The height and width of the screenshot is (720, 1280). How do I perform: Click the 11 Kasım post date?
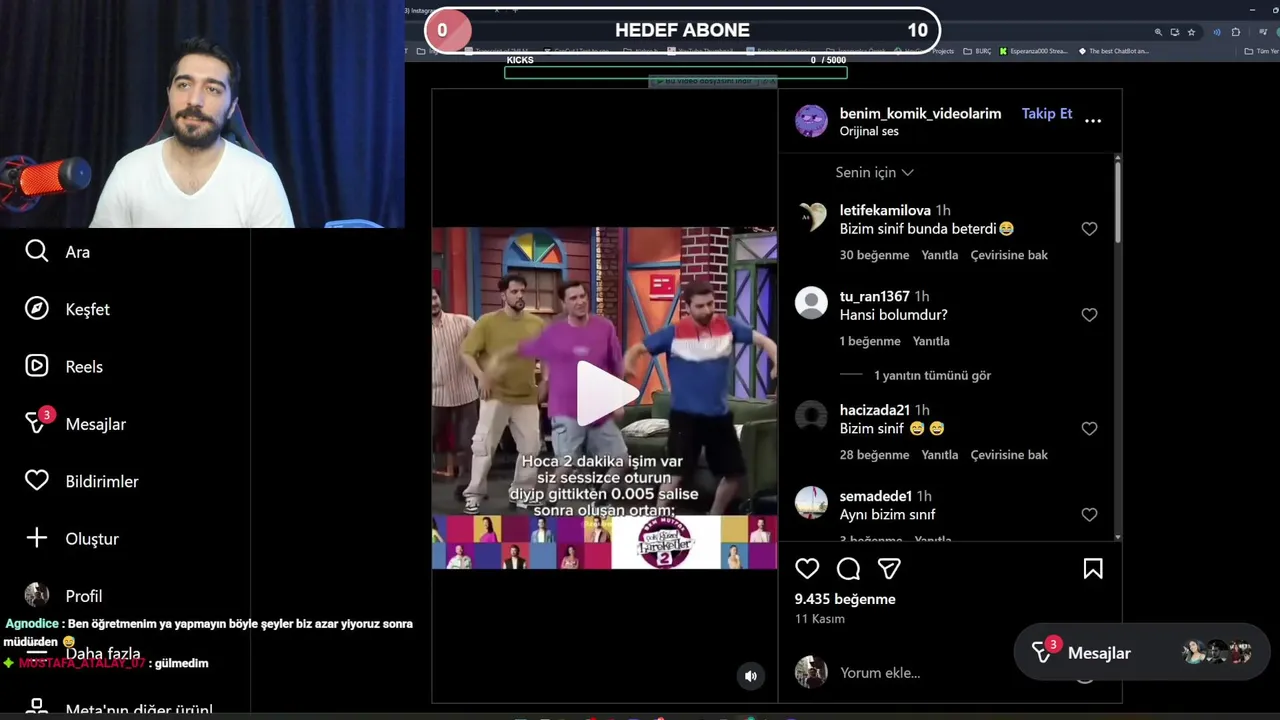(x=820, y=619)
